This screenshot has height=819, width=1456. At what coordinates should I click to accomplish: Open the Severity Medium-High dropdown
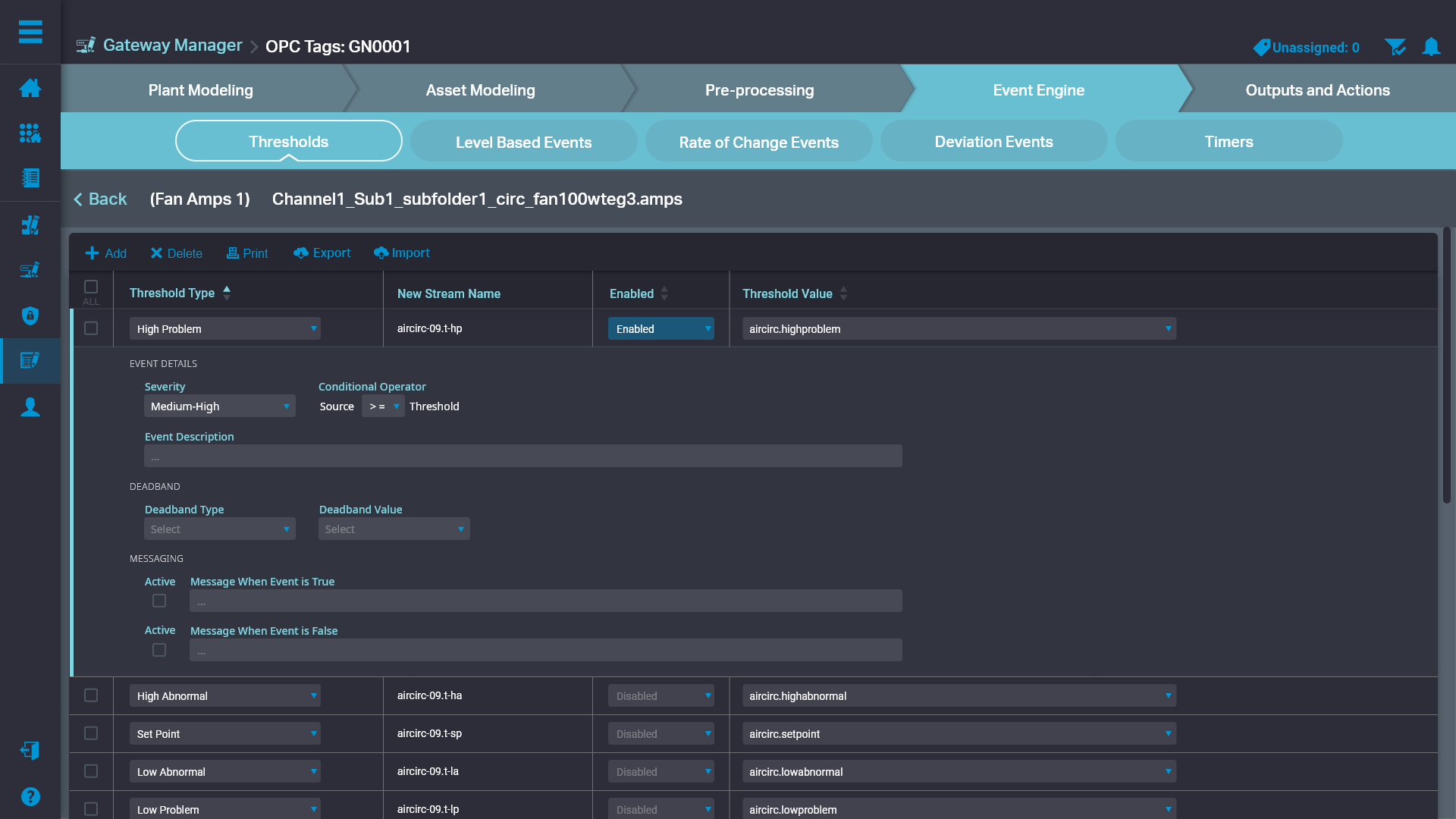coord(219,406)
